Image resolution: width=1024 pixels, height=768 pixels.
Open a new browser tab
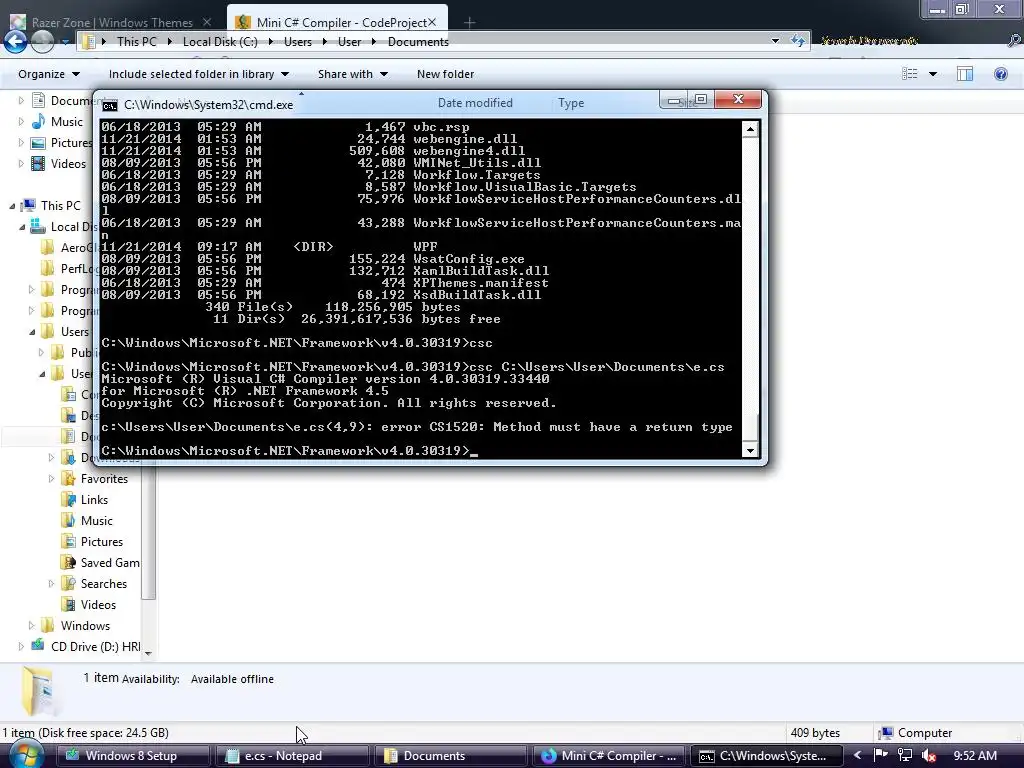pos(469,23)
